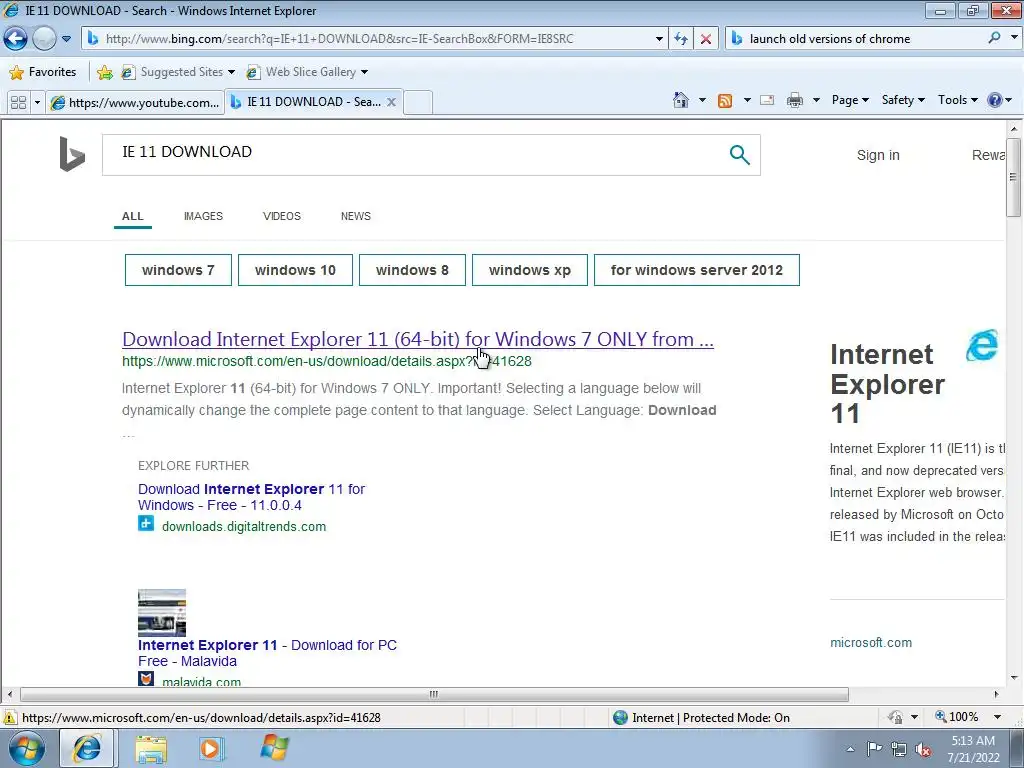This screenshot has height=768, width=1024.
Task: Click the vertical scrollbar down arrow
Action: [x=1014, y=678]
